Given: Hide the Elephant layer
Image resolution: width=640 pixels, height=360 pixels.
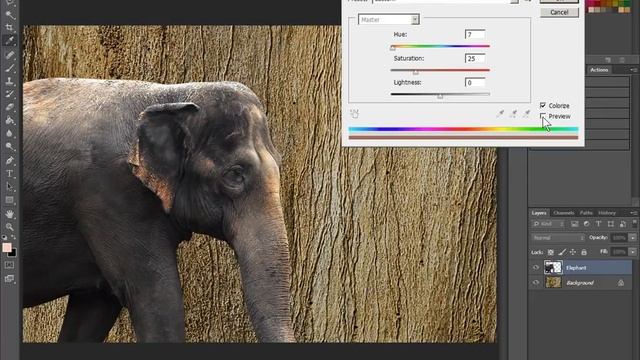Looking at the screenshot, I should tap(536, 268).
